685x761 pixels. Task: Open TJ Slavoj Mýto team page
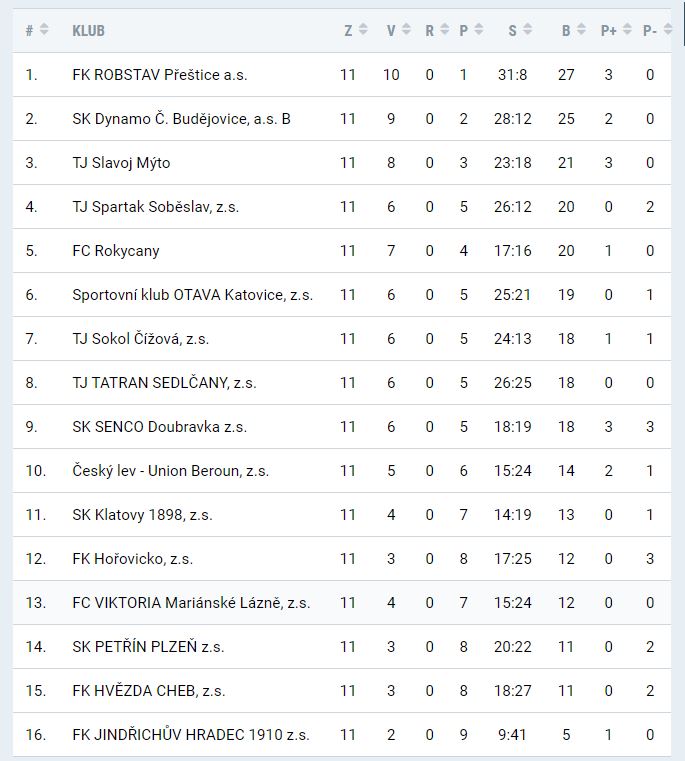pos(121,163)
